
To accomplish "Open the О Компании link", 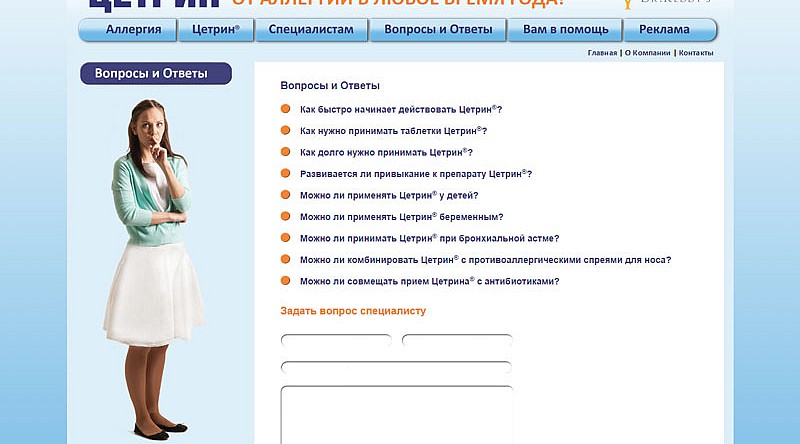I will tap(647, 53).
